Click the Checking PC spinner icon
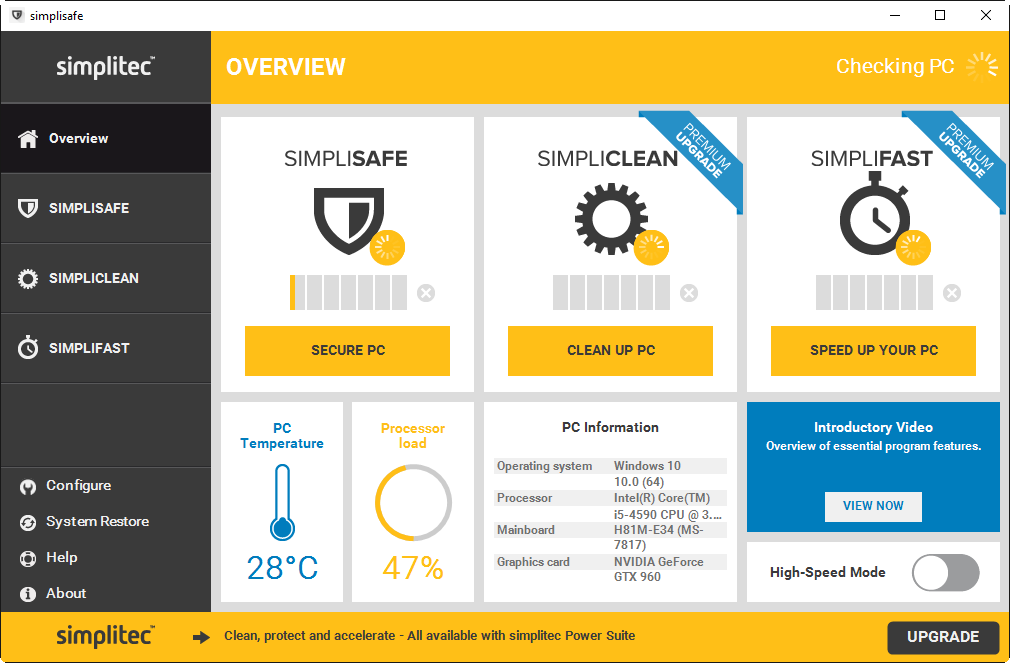Screen dimensions: 1010x663 point(982,66)
